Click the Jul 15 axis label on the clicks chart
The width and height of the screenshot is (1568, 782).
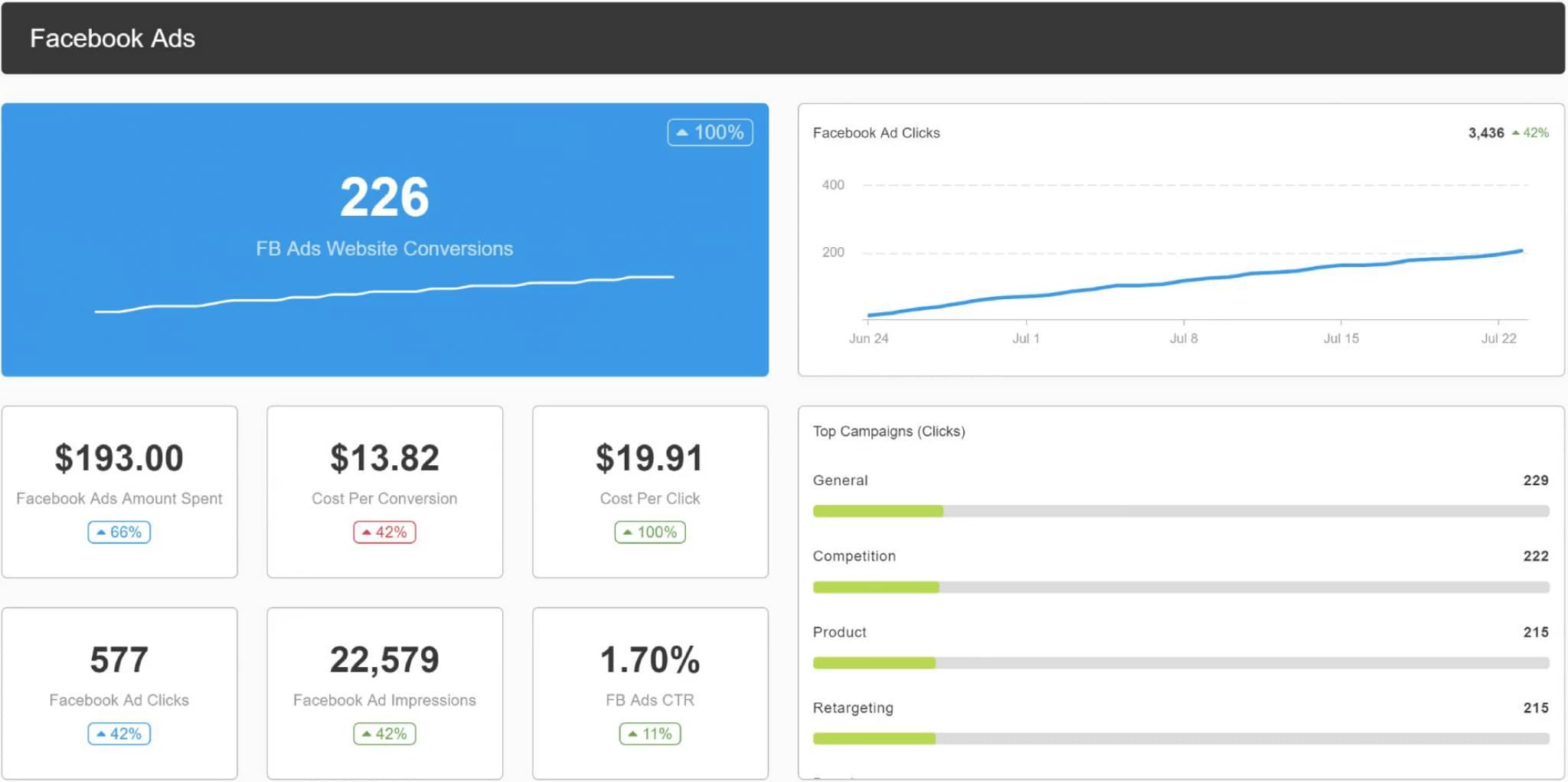click(x=1341, y=337)
